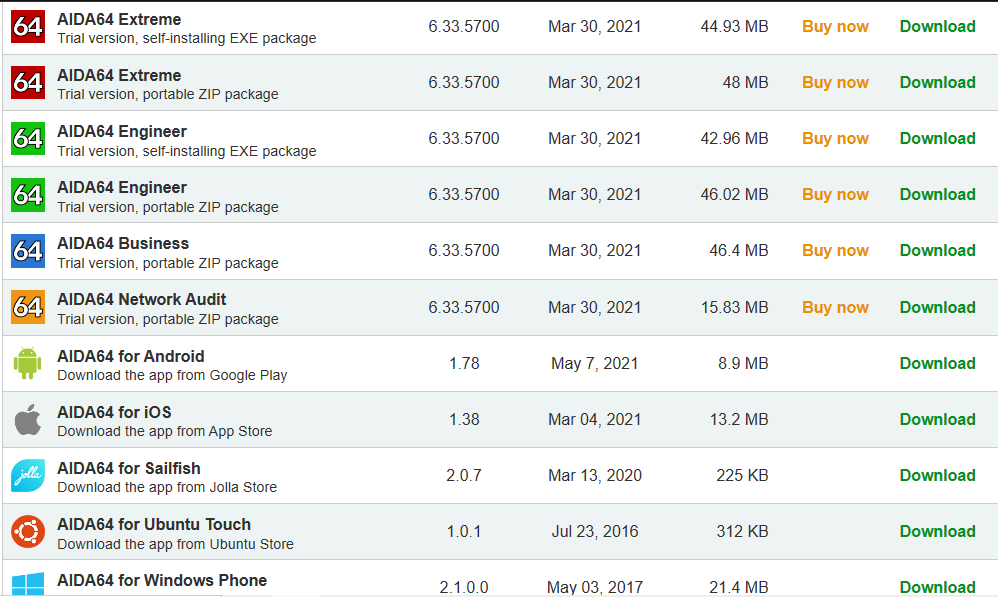Buy now AIDA64 Network Audit
This screenshot has width=998, height=597.
pyautogui.click(x=835, y=307)
